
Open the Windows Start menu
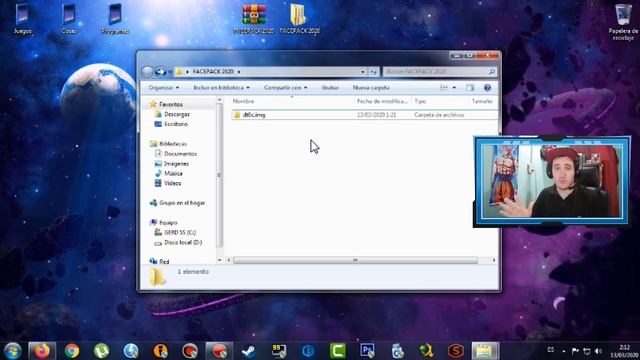point(12,351)
